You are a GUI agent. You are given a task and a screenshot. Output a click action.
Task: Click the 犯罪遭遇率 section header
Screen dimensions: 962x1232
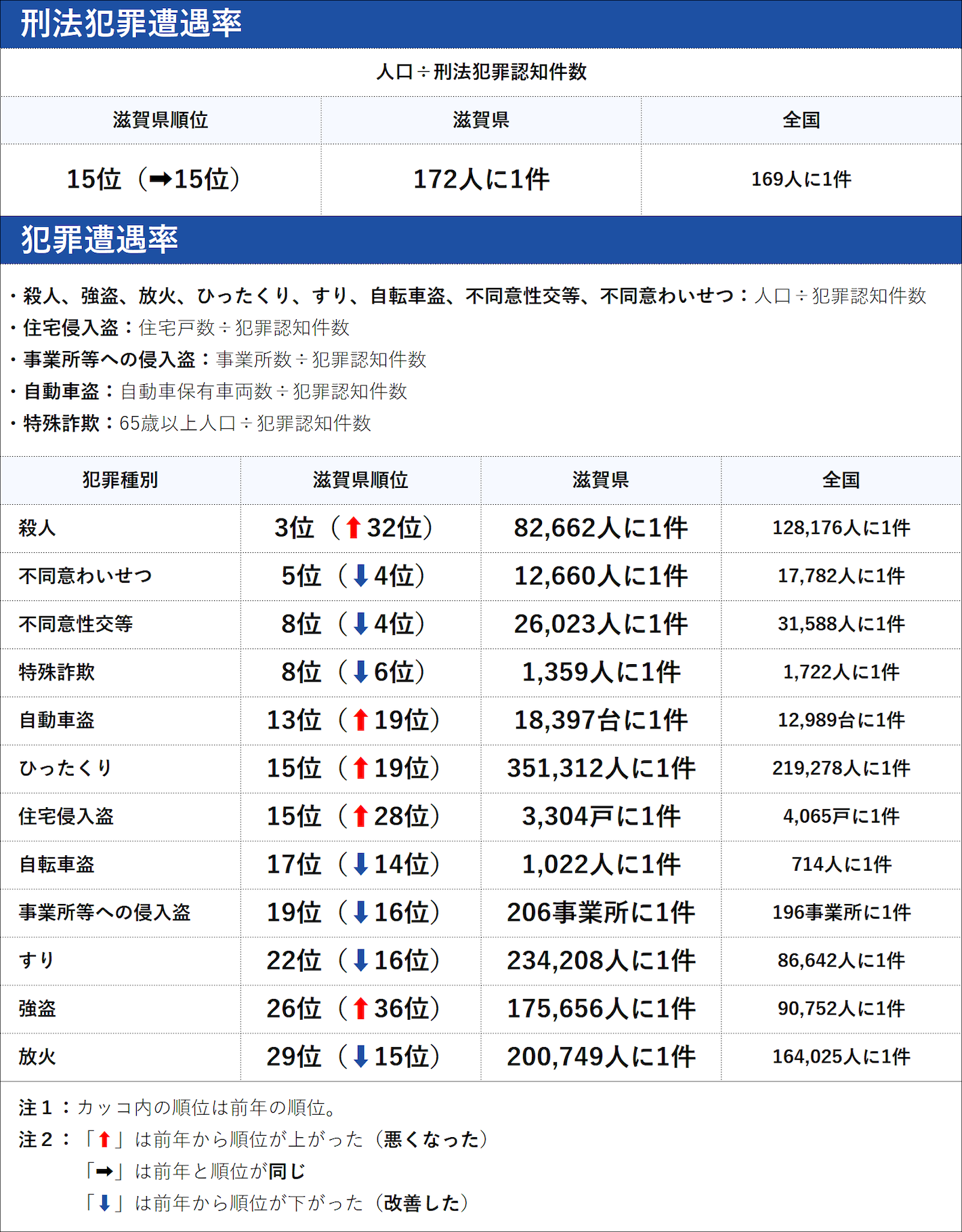100,240
